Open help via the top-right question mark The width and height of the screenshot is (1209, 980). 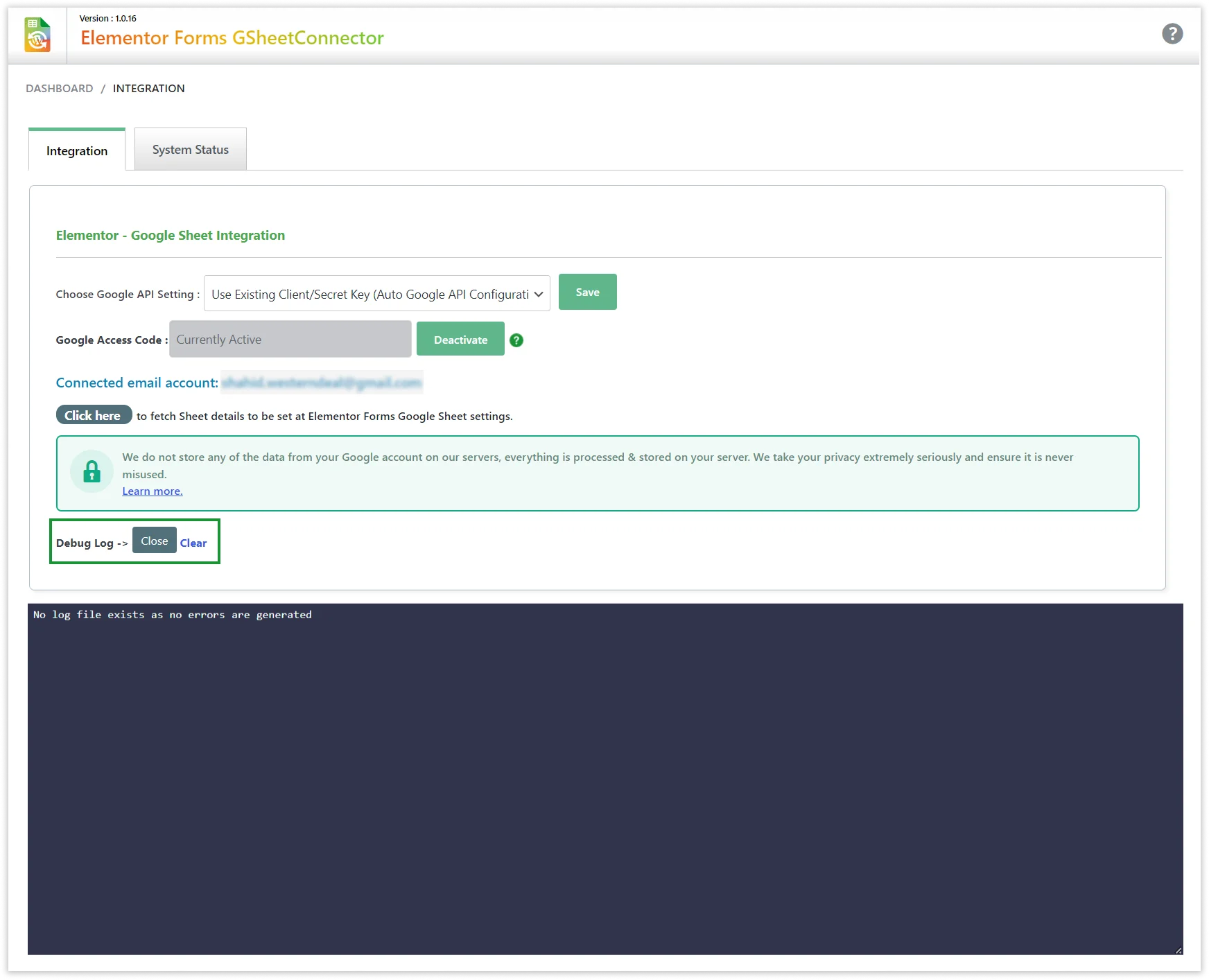tap(1172, 33)
